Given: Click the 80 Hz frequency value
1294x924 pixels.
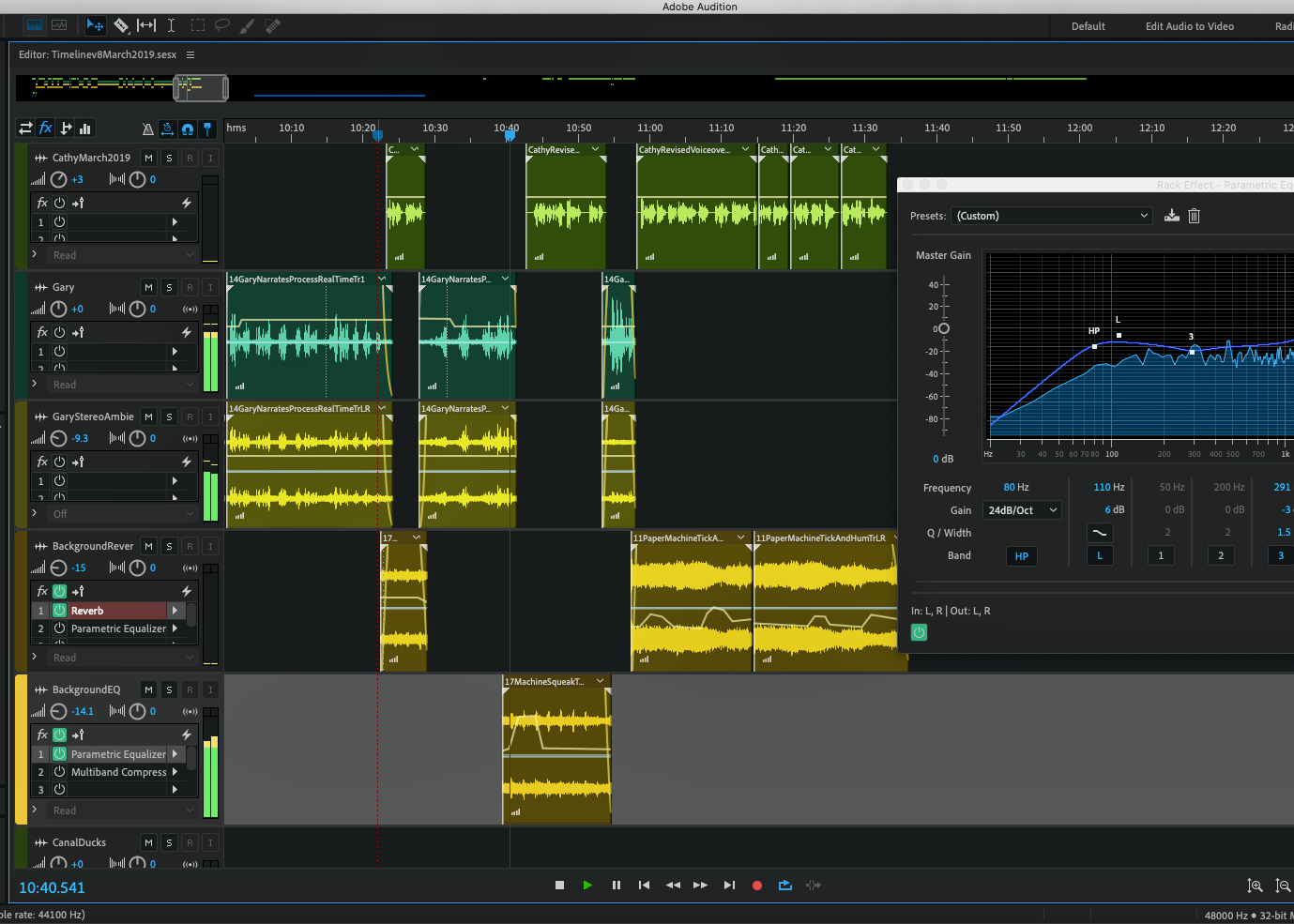Looking at the screenshot, I should 1016,487.
